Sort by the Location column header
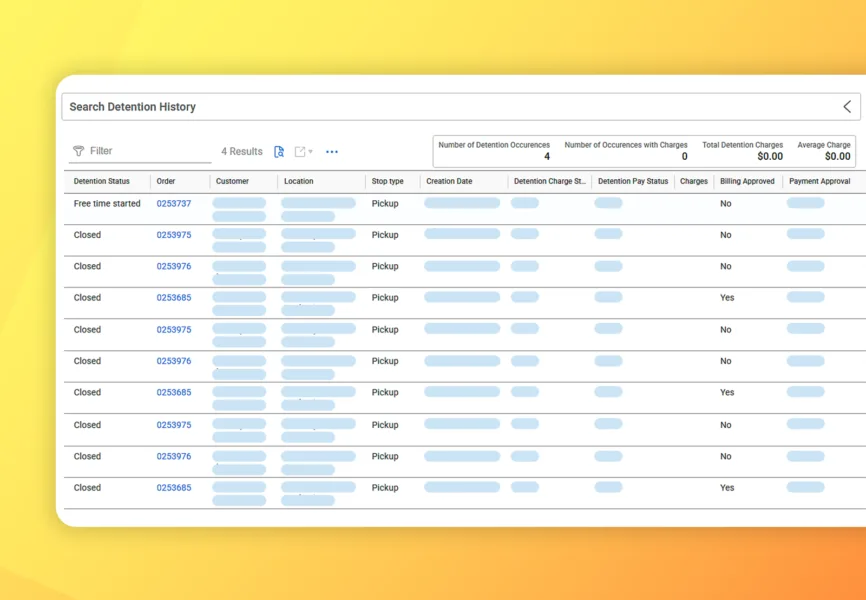866x600 pixels. tap(299, 181)
